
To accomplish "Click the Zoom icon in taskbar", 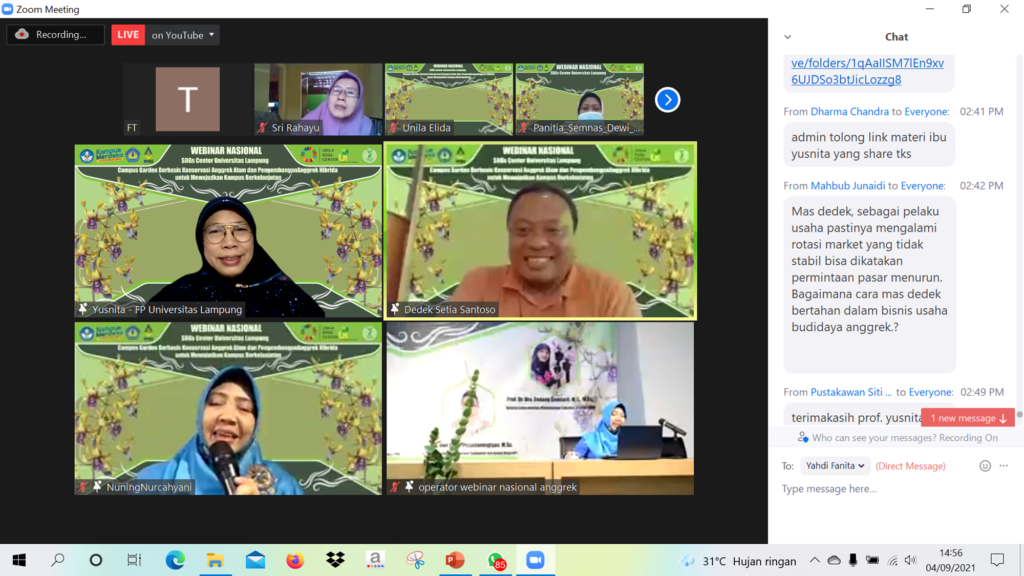I will (534, 560).
